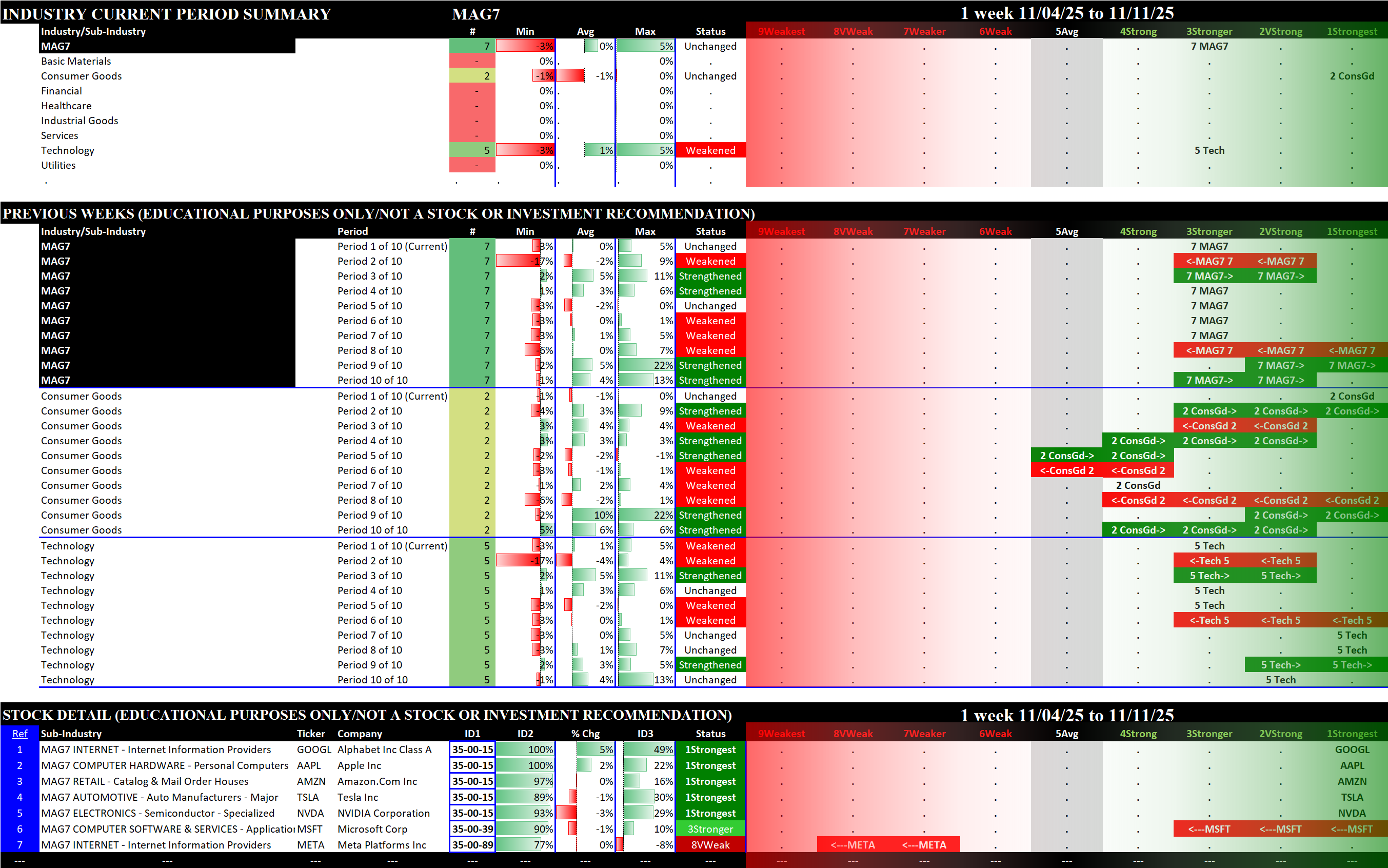The image size is (1388, 868).
Task: Select the AAPL label under 1Strongest column
Action: [x=1351, y=766]
